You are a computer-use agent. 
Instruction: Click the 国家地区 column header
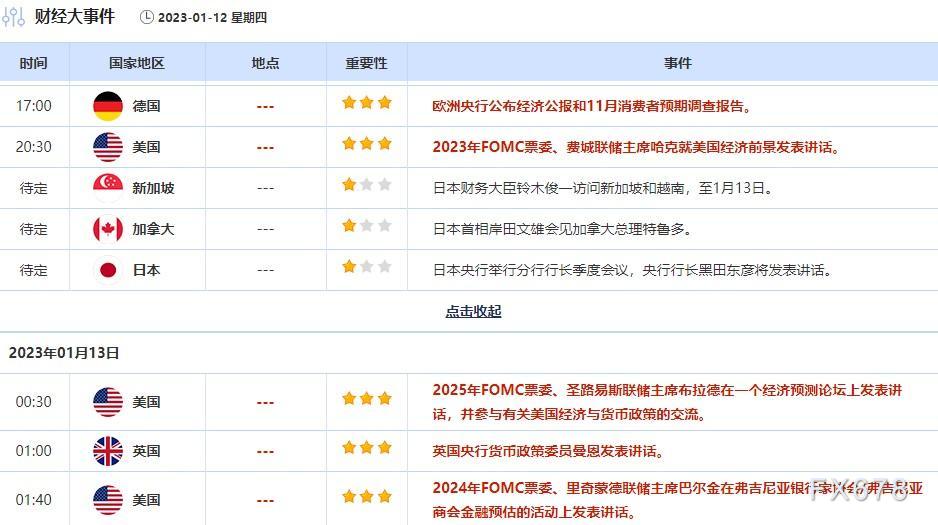click(x=137, y=63)
